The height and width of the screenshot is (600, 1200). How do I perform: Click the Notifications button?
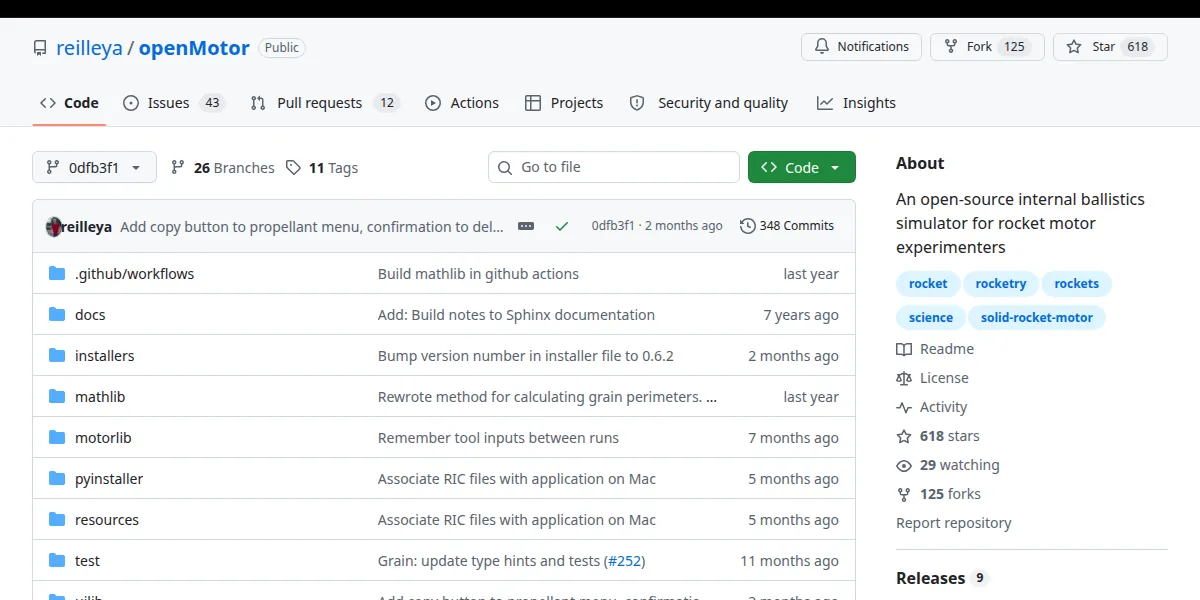click(861, 47)
